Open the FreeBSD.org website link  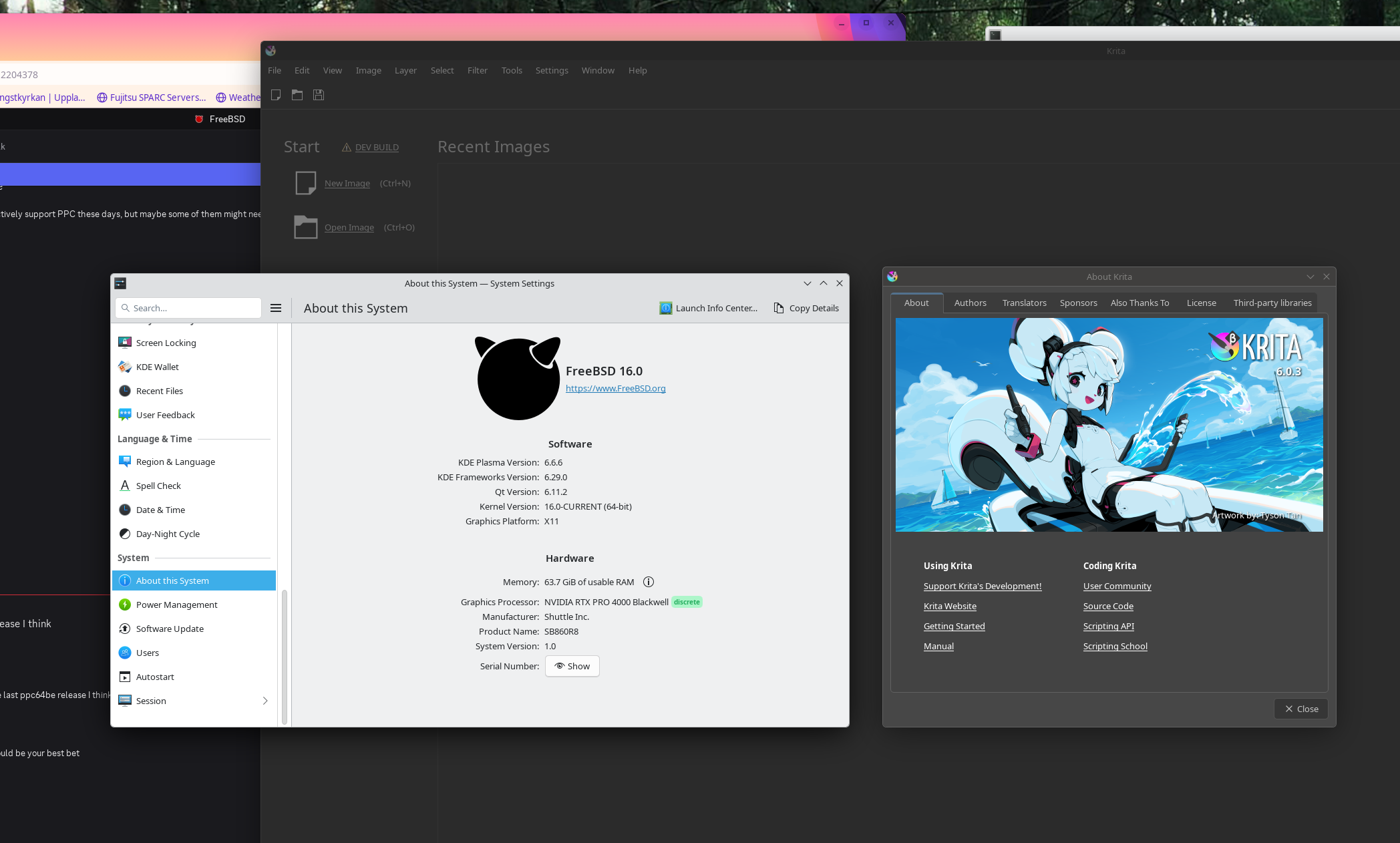616,388
